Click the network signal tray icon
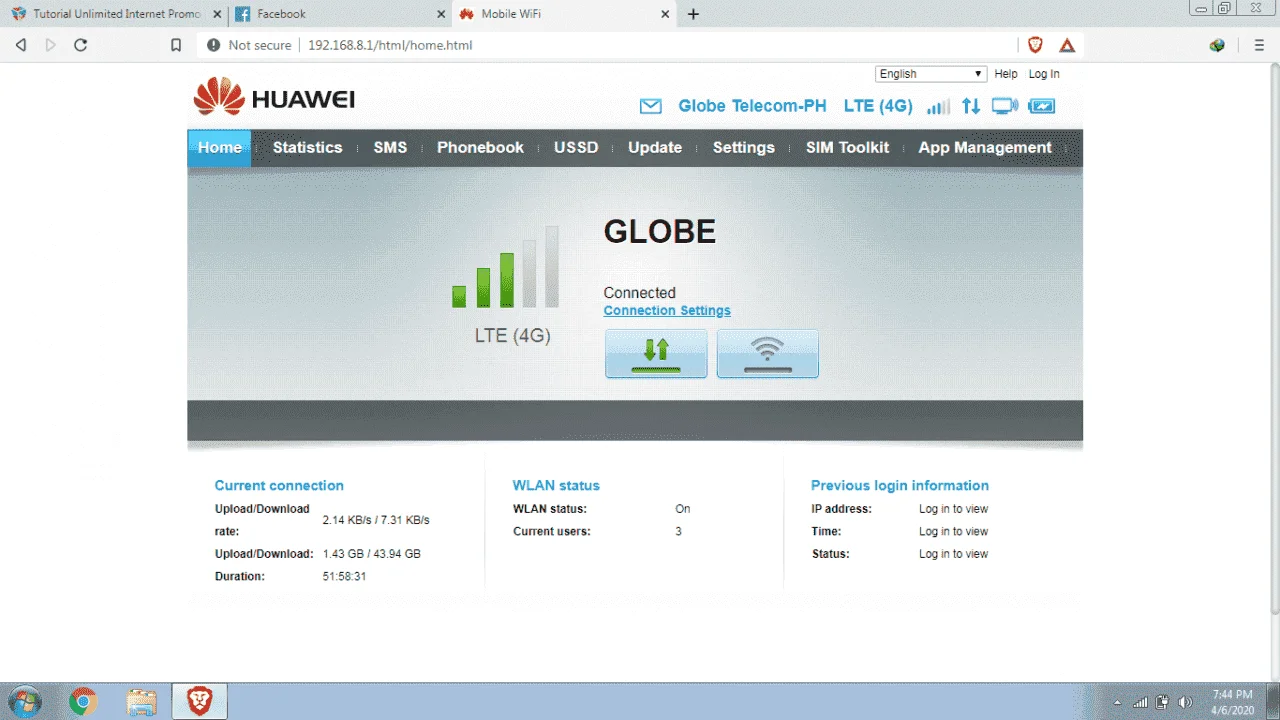The image size is (1280, 720). (x=1140, y=702)
